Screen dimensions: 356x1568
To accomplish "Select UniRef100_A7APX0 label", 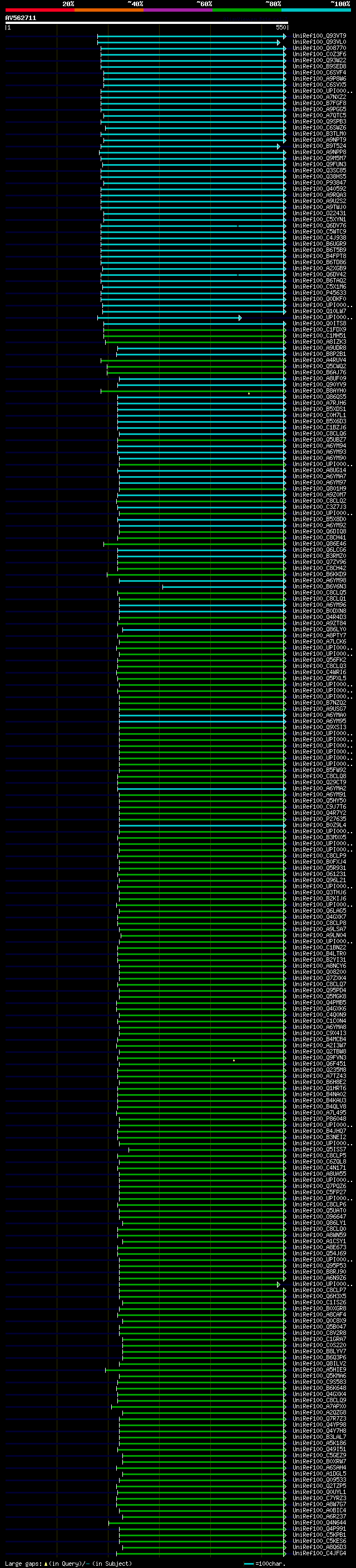I will [319, 1406].
